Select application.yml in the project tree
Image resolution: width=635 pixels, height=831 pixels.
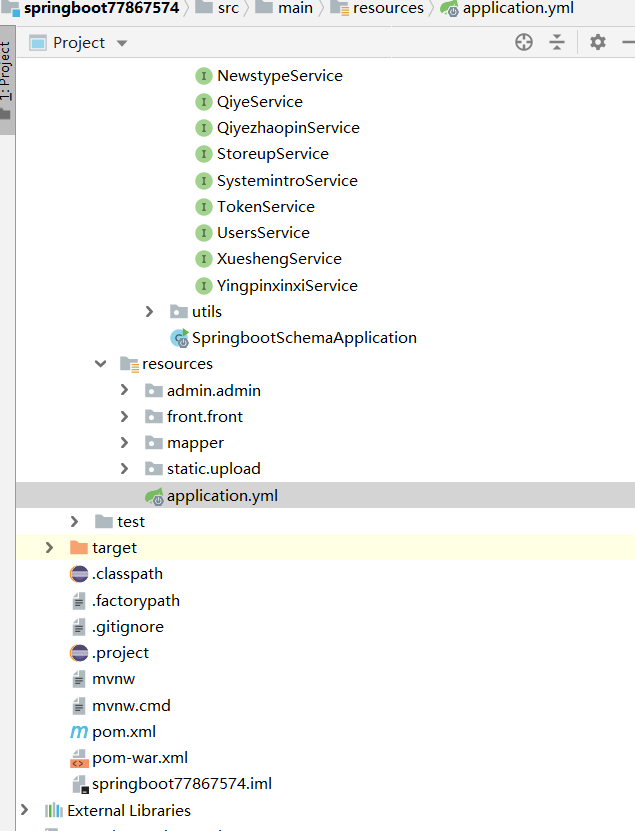(222, 496)
